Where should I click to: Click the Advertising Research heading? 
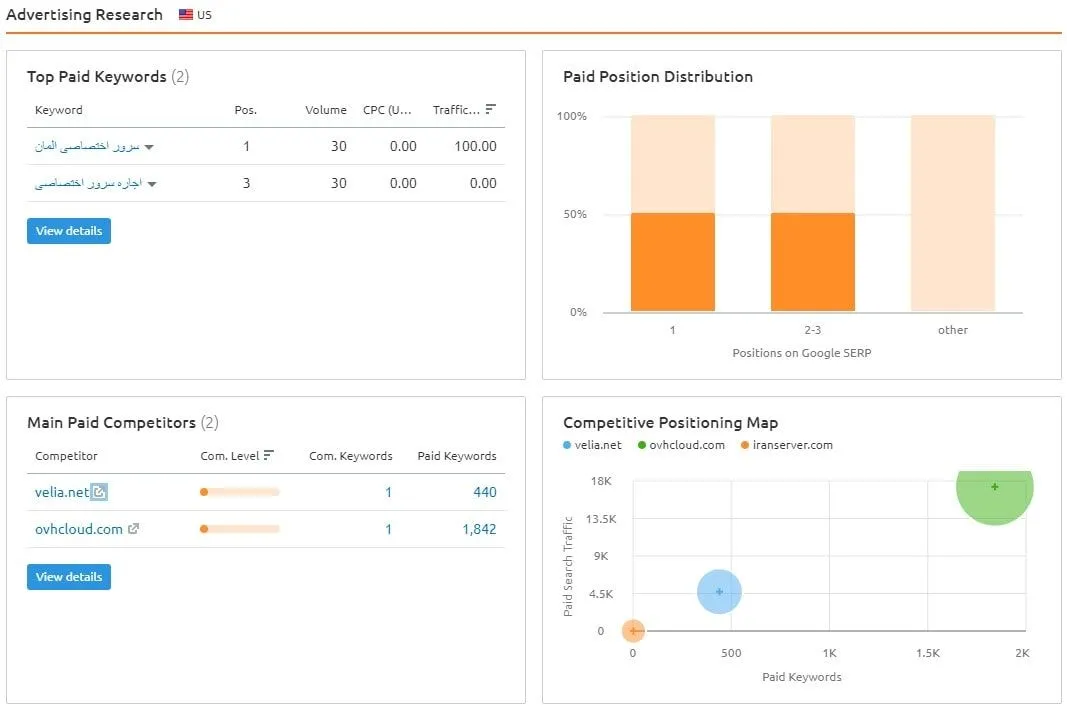coord(84,14)
